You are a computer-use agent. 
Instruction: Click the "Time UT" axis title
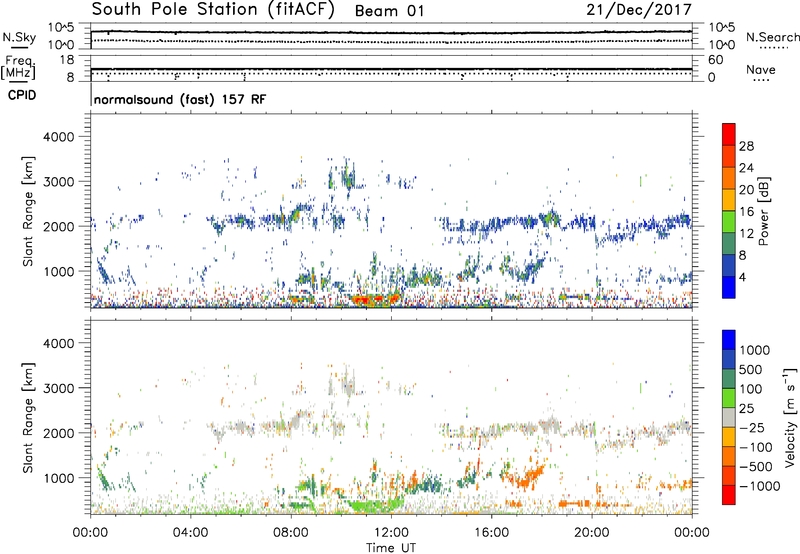pyautogui.click(x=391, y=548)
